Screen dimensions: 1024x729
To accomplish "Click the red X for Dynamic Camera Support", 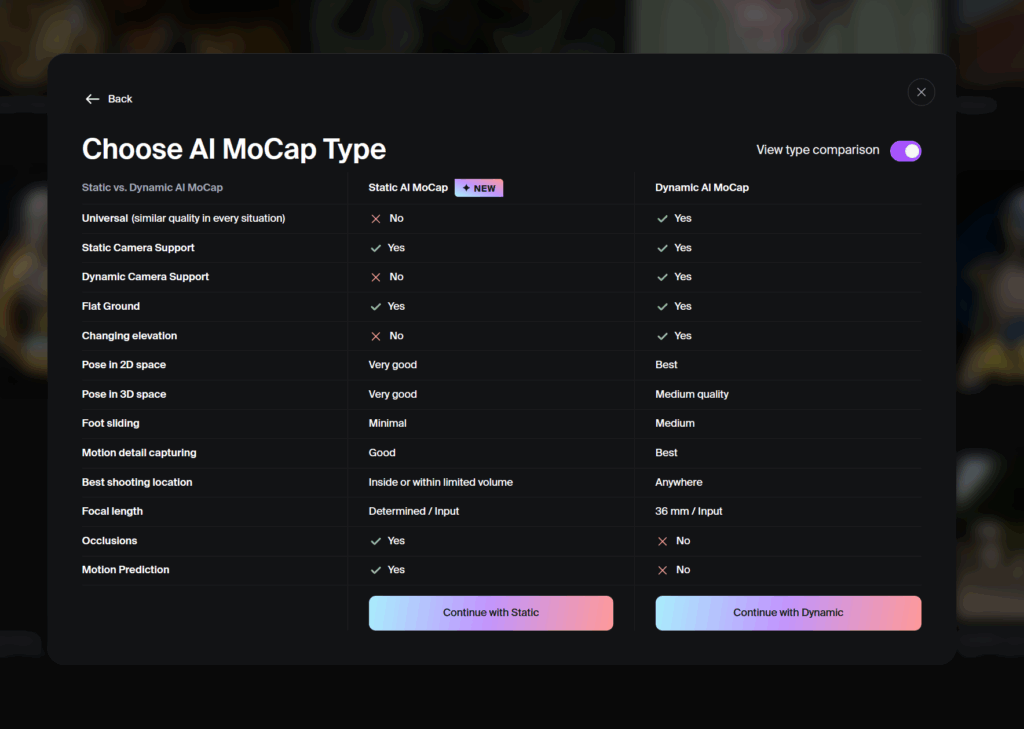I will click(x=376, y=277).
